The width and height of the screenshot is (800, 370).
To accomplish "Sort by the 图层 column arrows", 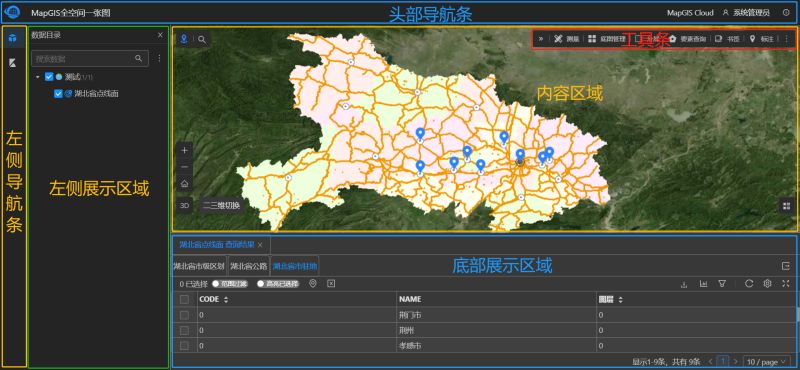I will pos(620,300).
